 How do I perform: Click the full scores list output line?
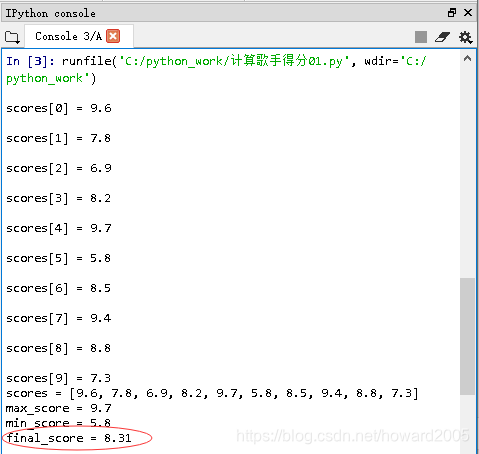pyautogui.click(x=212, y=393)
